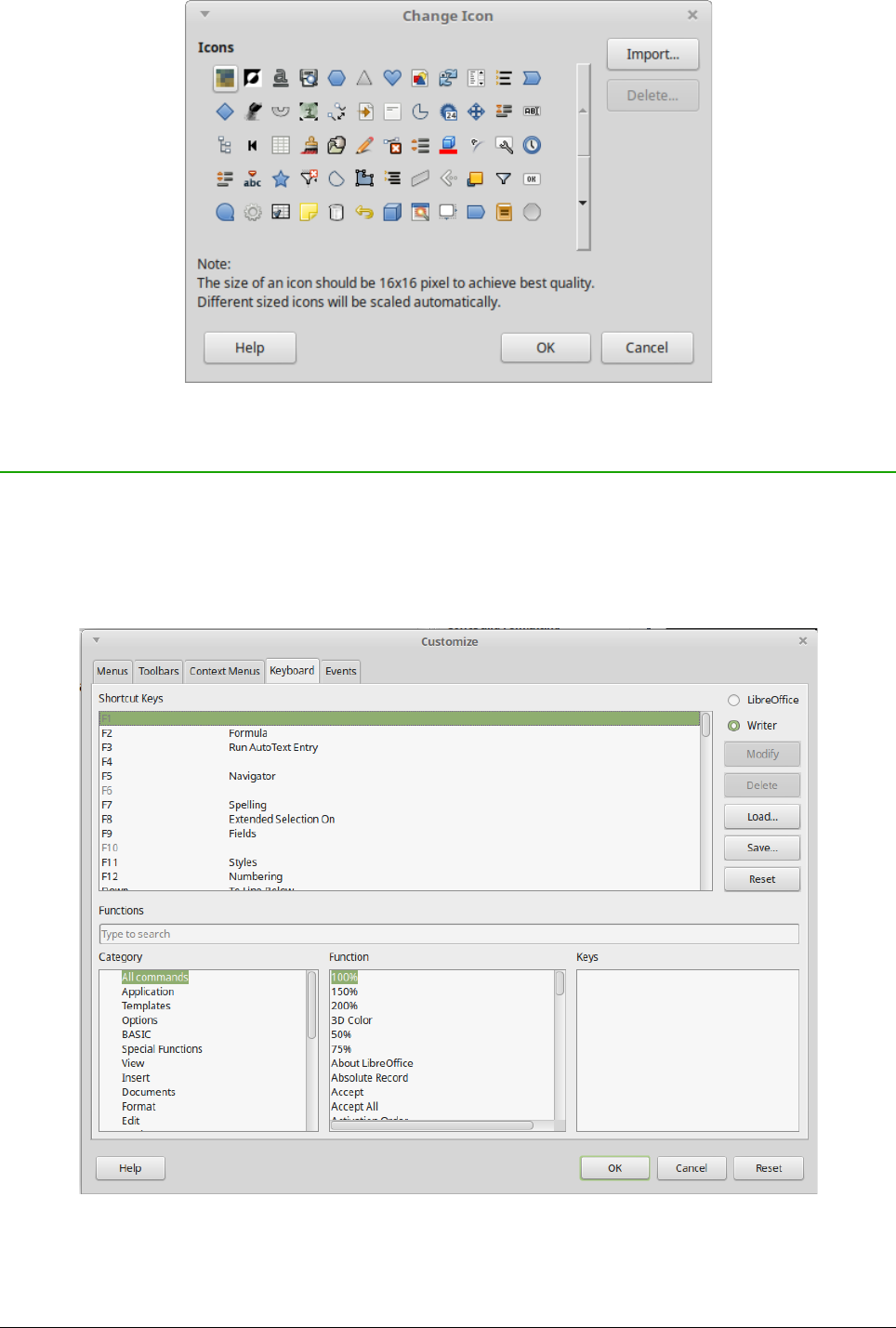Switch to the Menus tab
The height and width of the screenshot is (1328, 896).
click(x=112, y=671)
